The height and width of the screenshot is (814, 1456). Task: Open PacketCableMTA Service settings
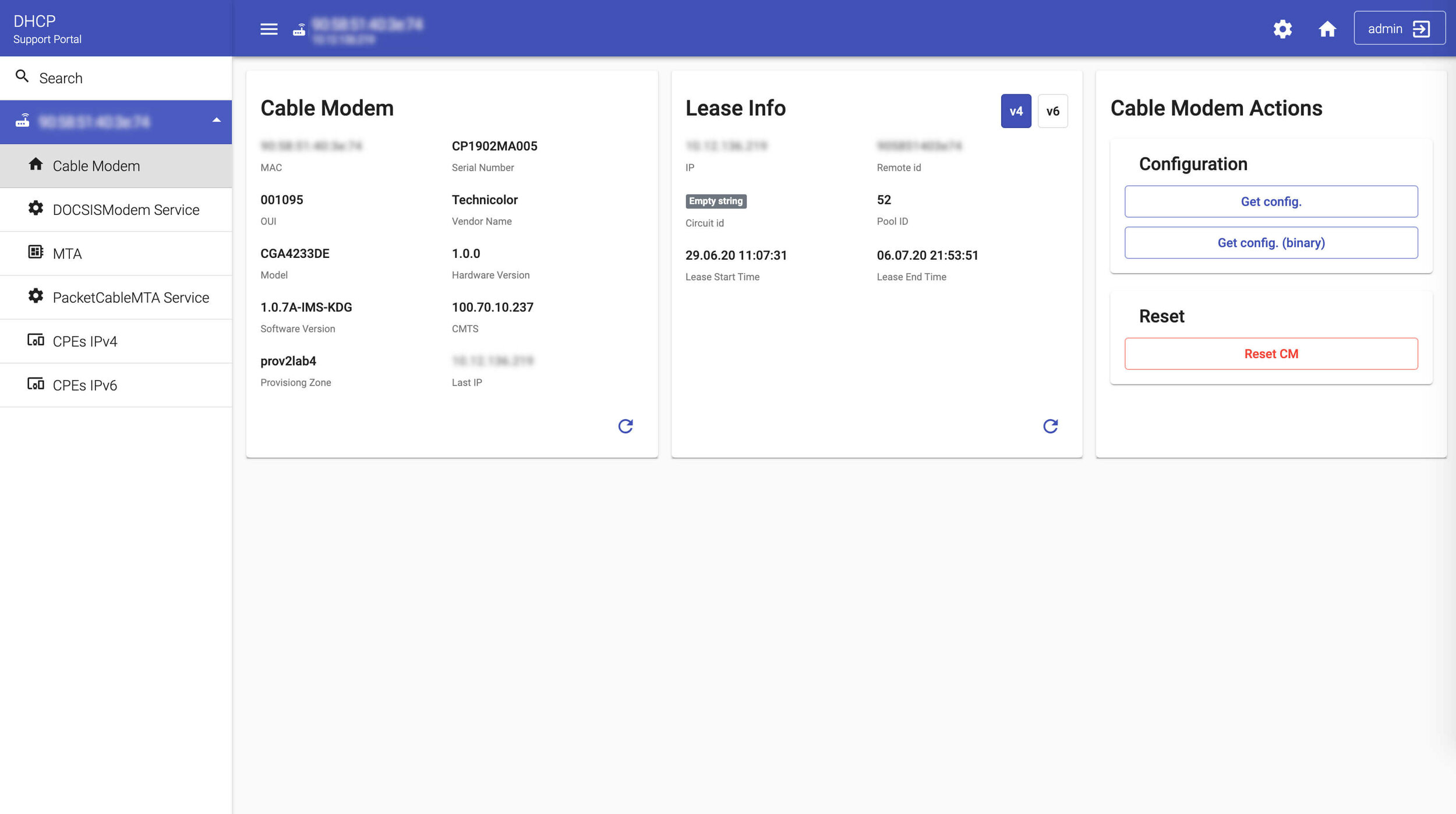pos(130,297)
